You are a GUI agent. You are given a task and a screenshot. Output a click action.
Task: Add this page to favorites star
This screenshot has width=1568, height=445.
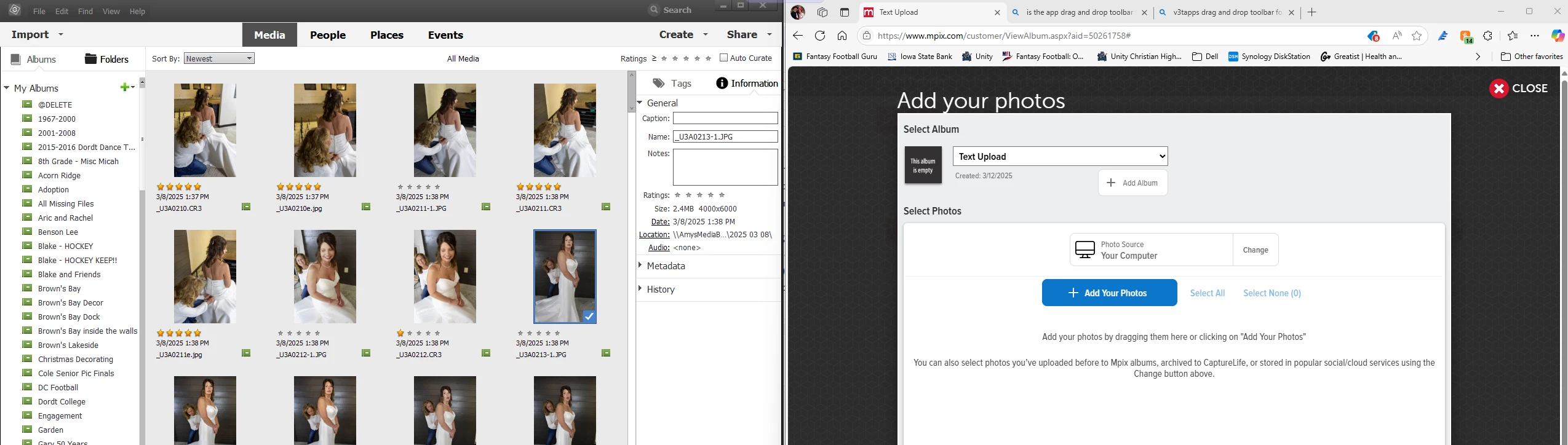1417,36
